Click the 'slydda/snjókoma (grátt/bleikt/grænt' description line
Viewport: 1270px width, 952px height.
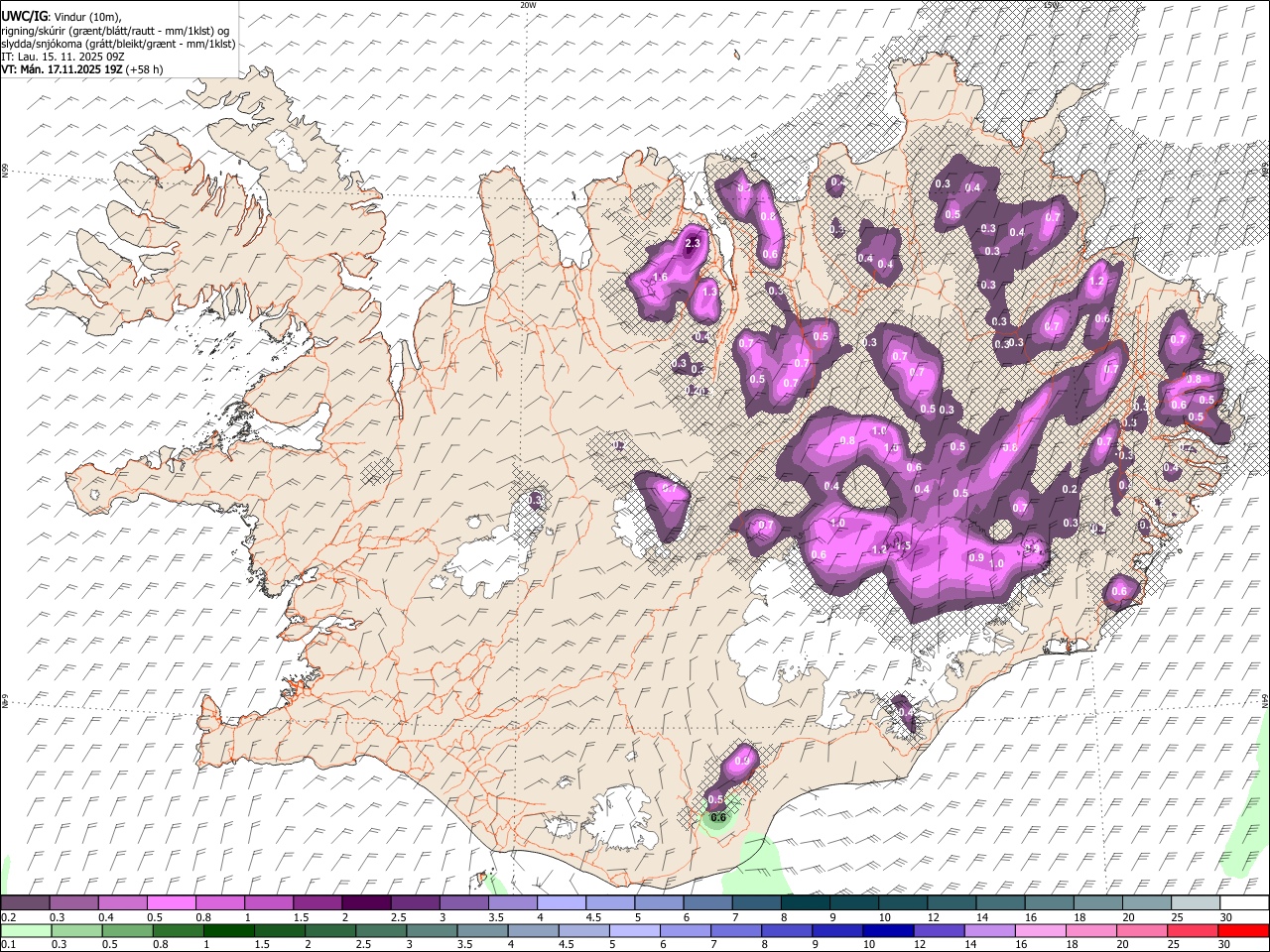point(119,44)
